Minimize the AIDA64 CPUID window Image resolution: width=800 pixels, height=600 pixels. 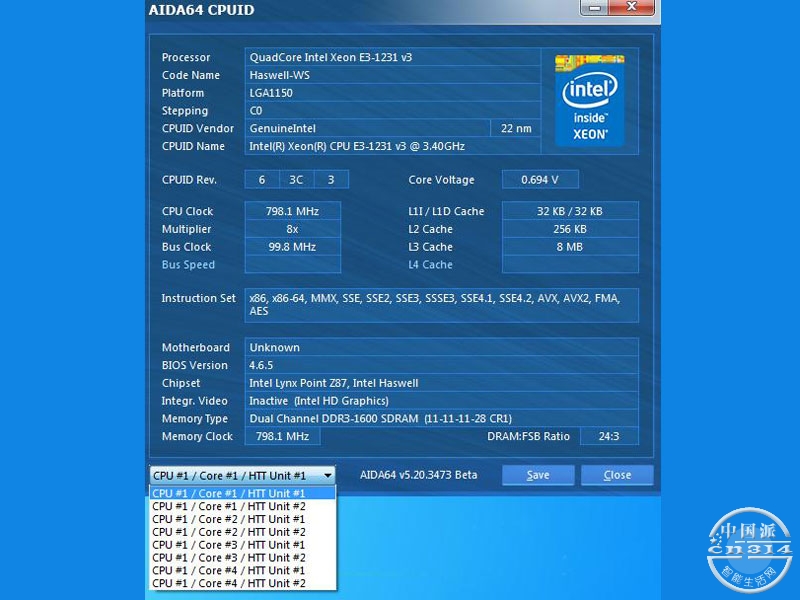pyautogui.click(x=594, y=8)
